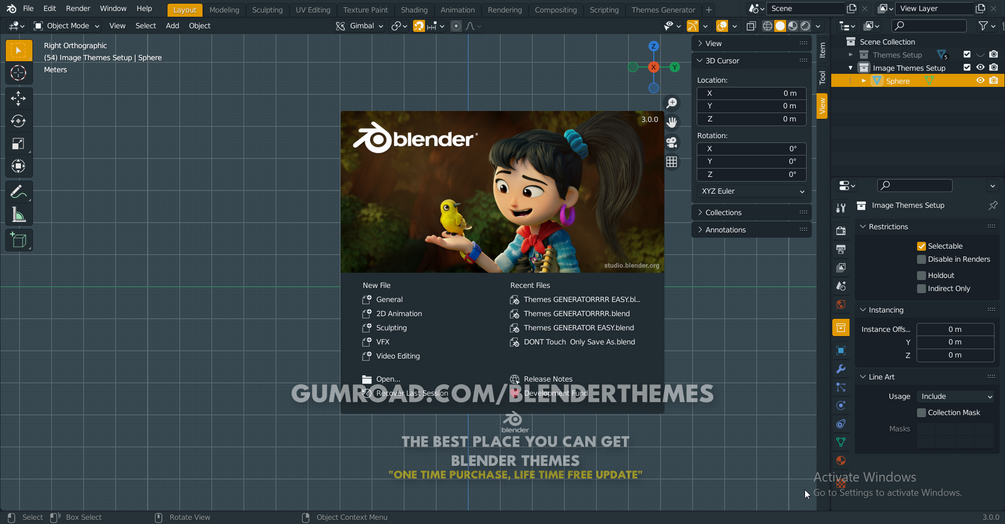The width and height of the screenshot is (1005, 524).
Task: Click the blue Z axis navigation ball
Action: [x=653, y=46]
